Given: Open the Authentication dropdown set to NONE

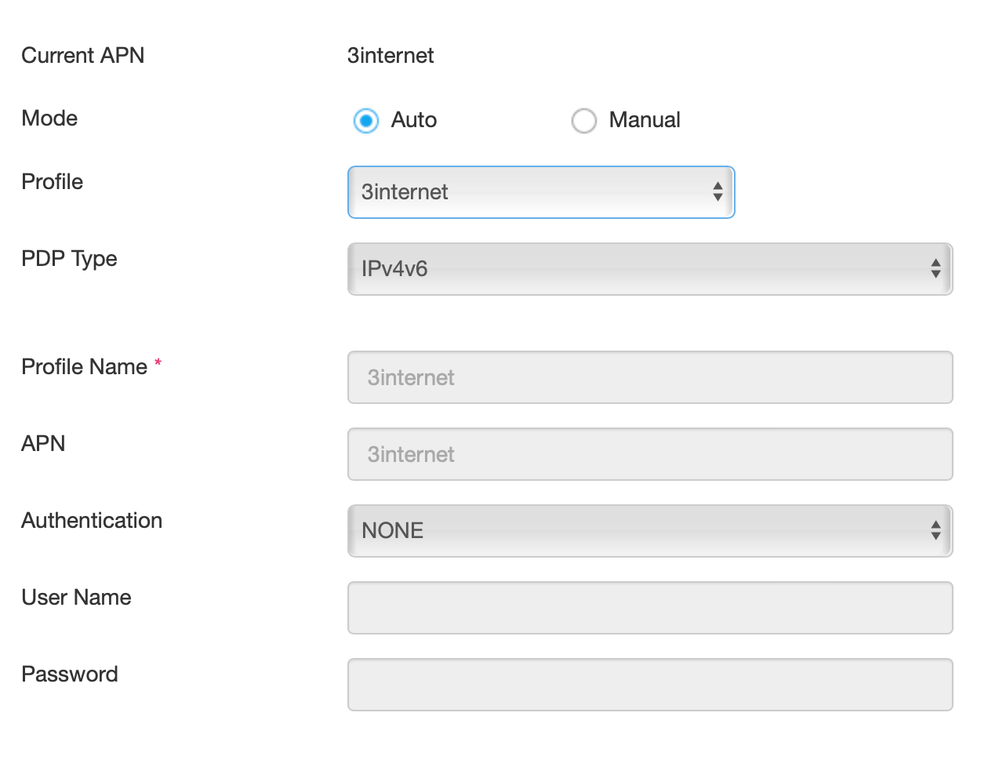Looking at the screenshot, I should 640,531.
